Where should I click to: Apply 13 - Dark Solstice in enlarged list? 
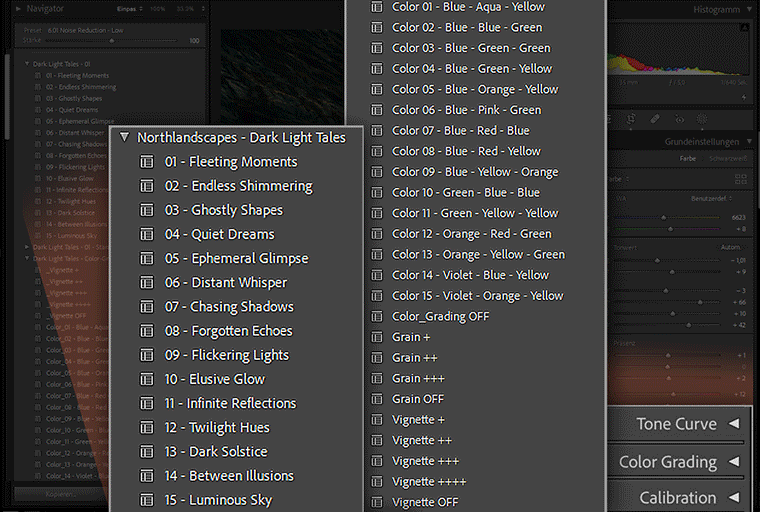click(x=216, y=451)
